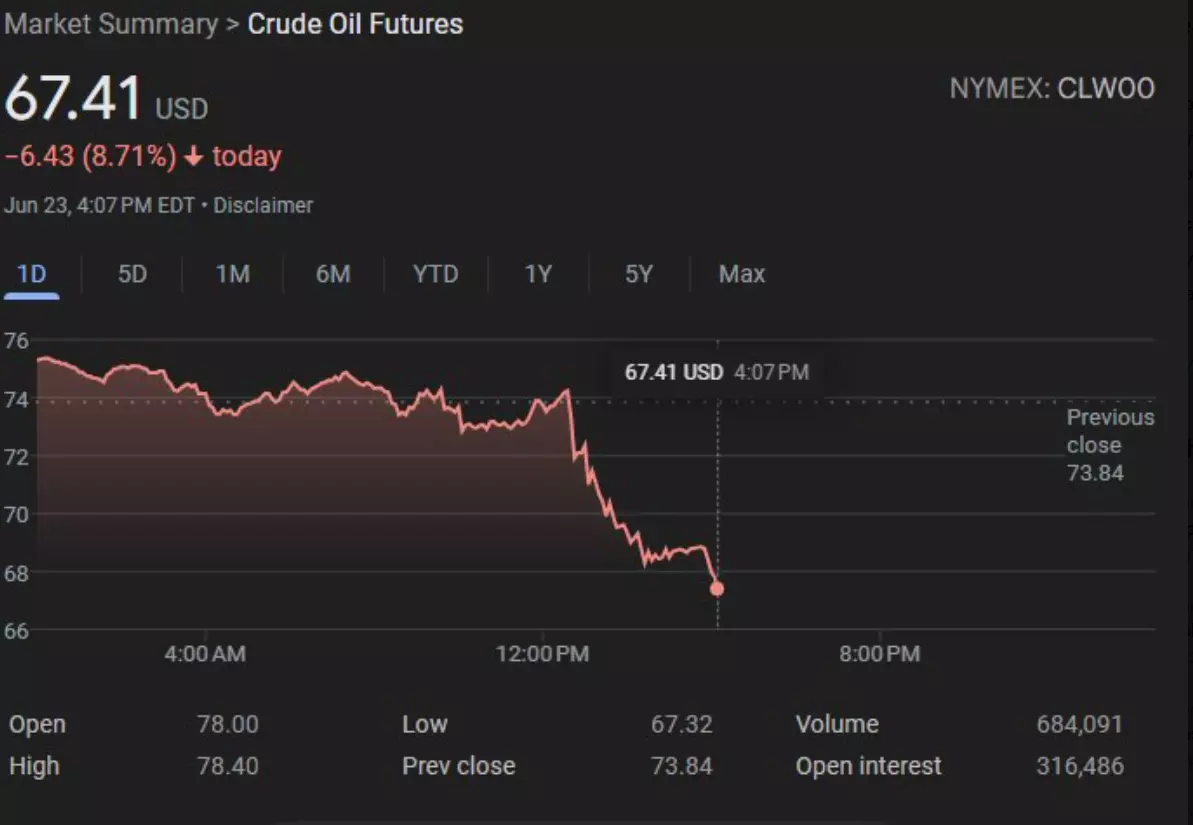The image size is (1193, 825).
Task: Reselect the active 1D tab
Action: pos(30,273)
